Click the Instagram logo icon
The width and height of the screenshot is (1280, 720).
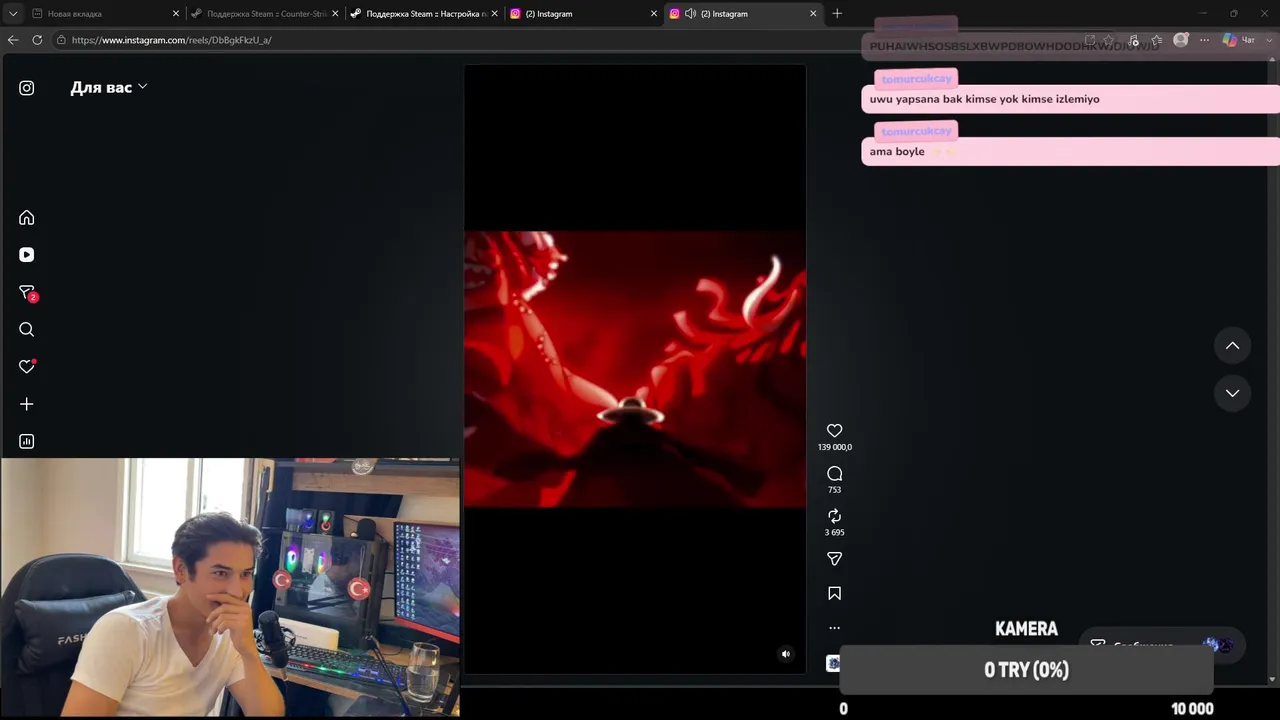pos(27,88)
